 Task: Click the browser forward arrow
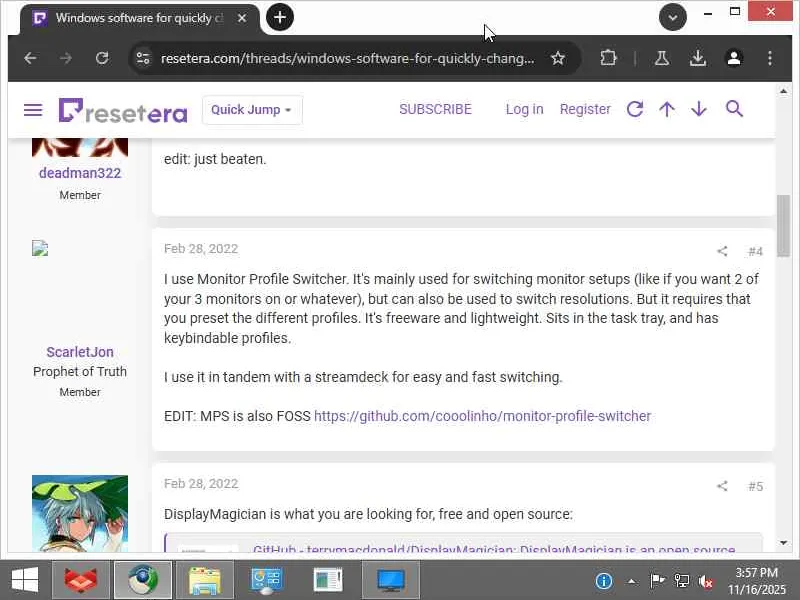point(66,58)
